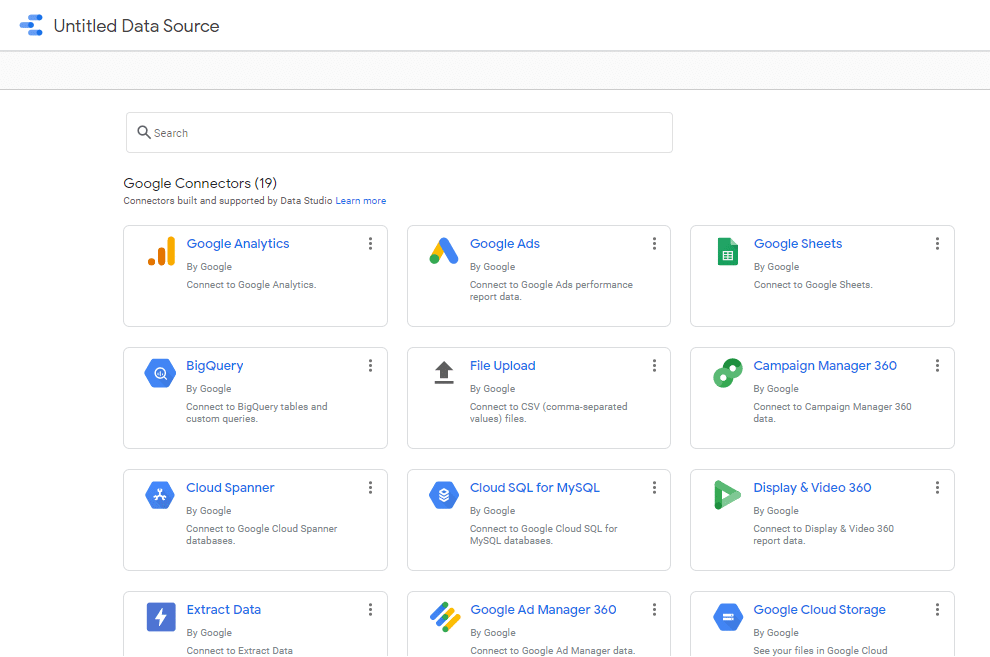This screenshot has width=990, height=657.
Task: Click 'Connect to Google Sheets.' description
Action: [813, 285]
